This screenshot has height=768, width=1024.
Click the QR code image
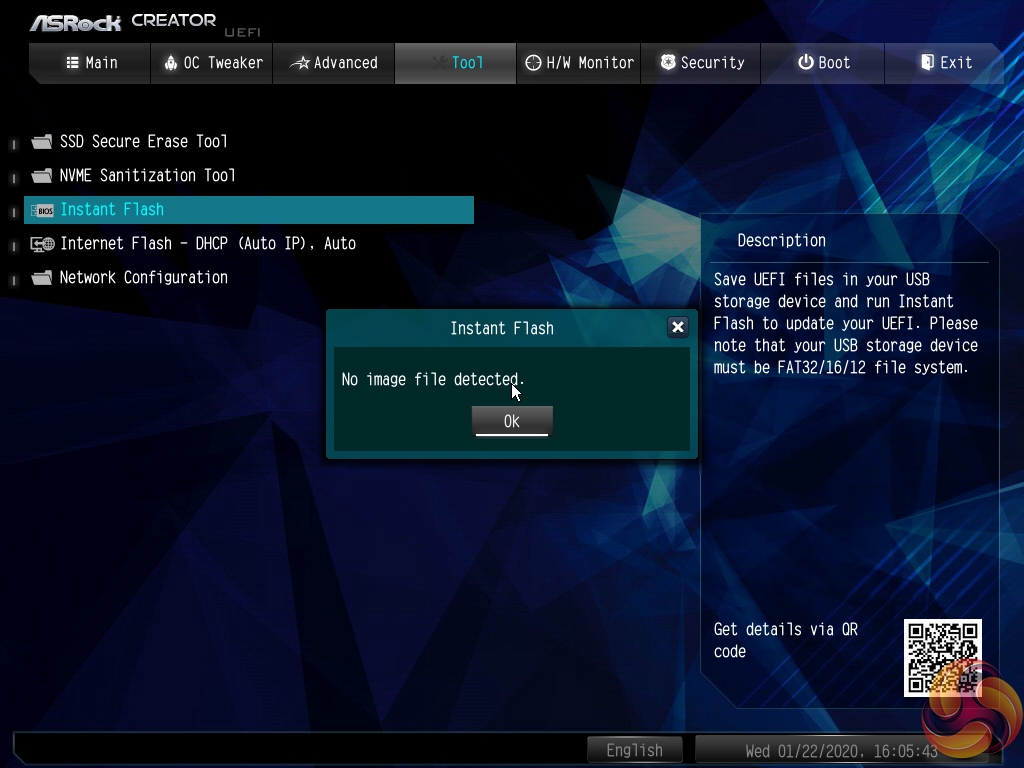(942, 657)
